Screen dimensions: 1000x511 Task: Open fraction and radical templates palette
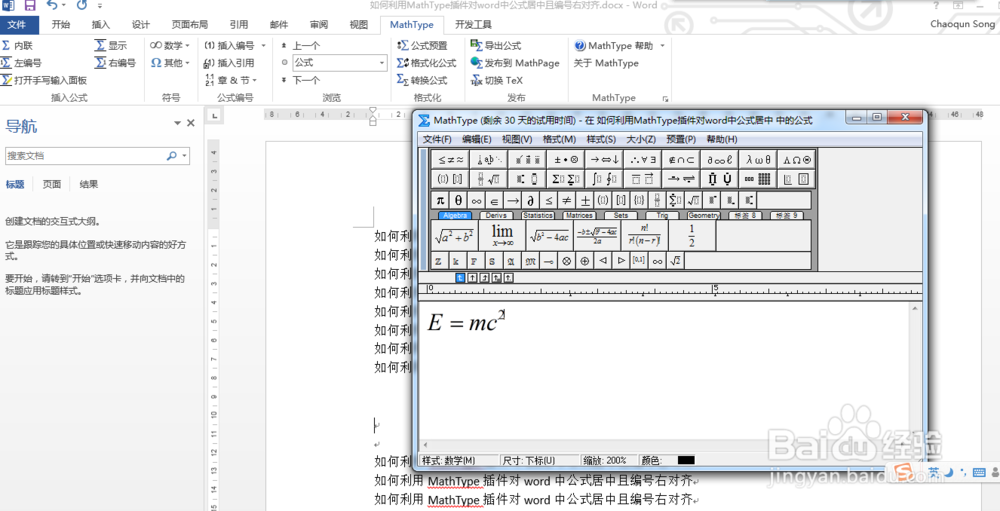coord(489,179)
